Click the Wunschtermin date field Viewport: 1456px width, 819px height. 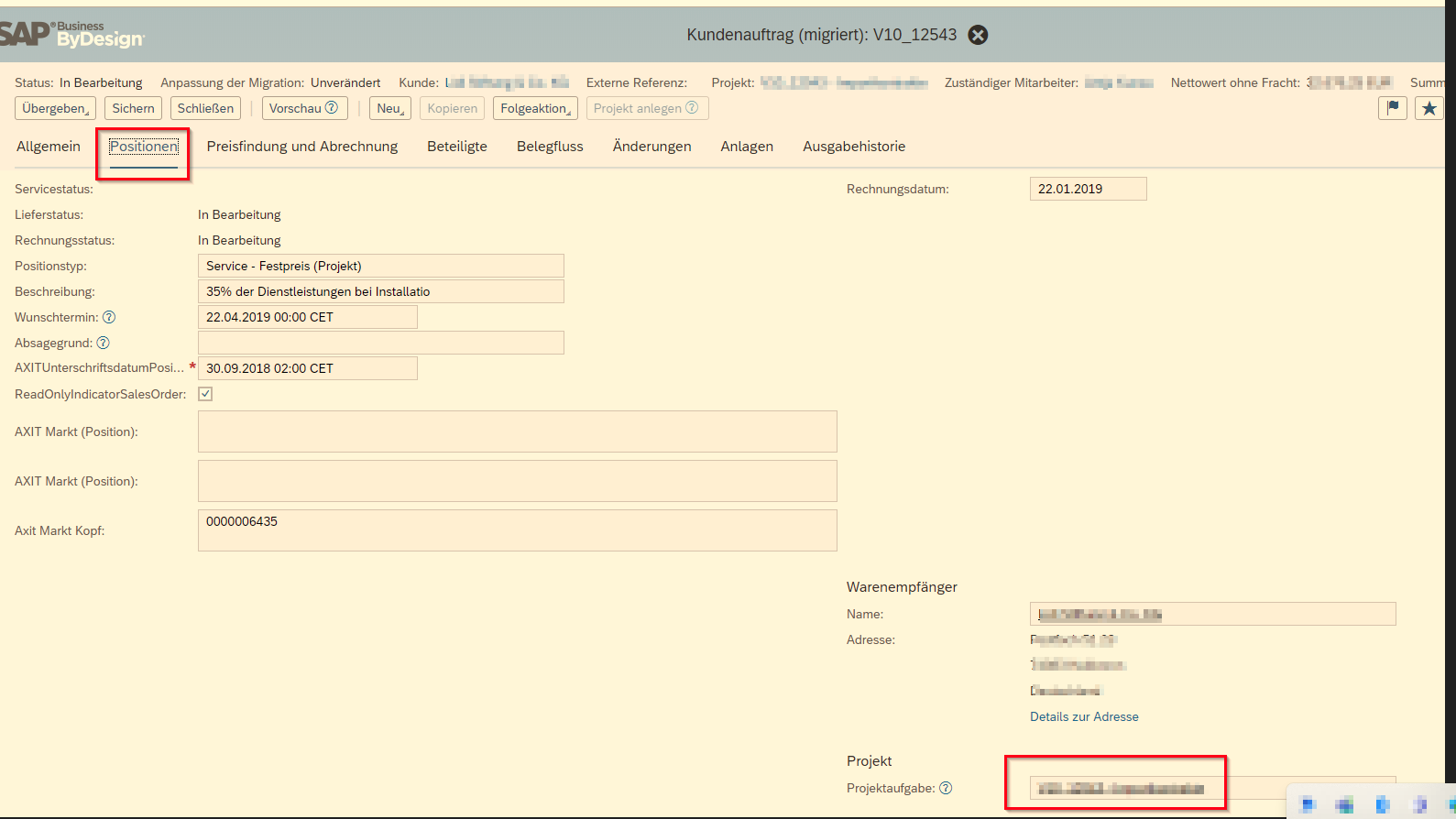coord(308,317)
